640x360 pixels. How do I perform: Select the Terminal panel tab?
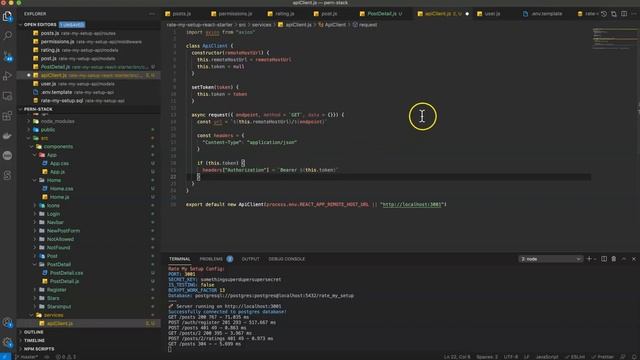[180, 259]
